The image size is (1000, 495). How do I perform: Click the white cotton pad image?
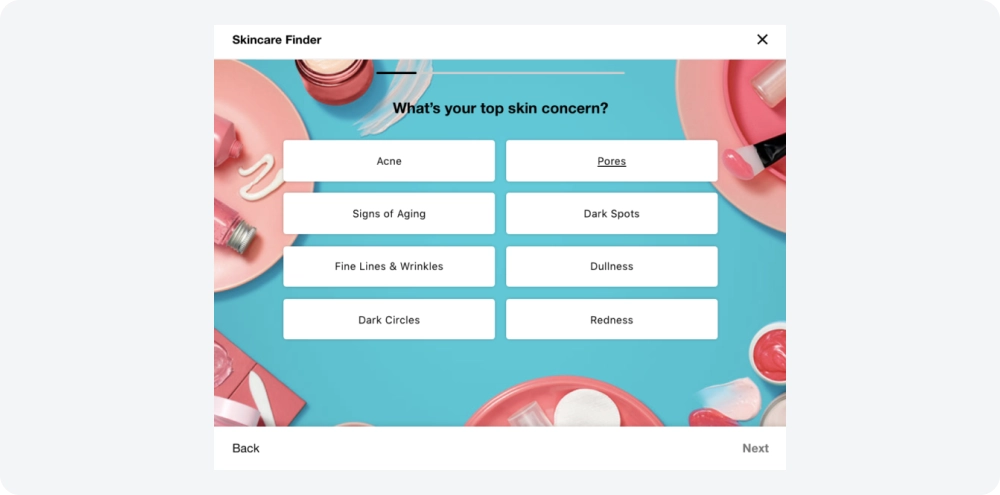[587, 409]
